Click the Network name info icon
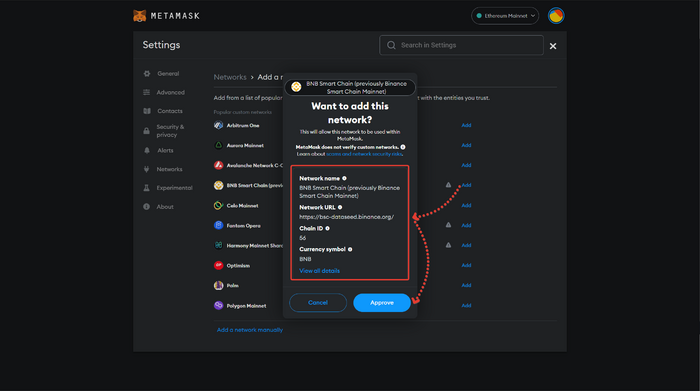The image size is (700, 391). coord(344,179)
